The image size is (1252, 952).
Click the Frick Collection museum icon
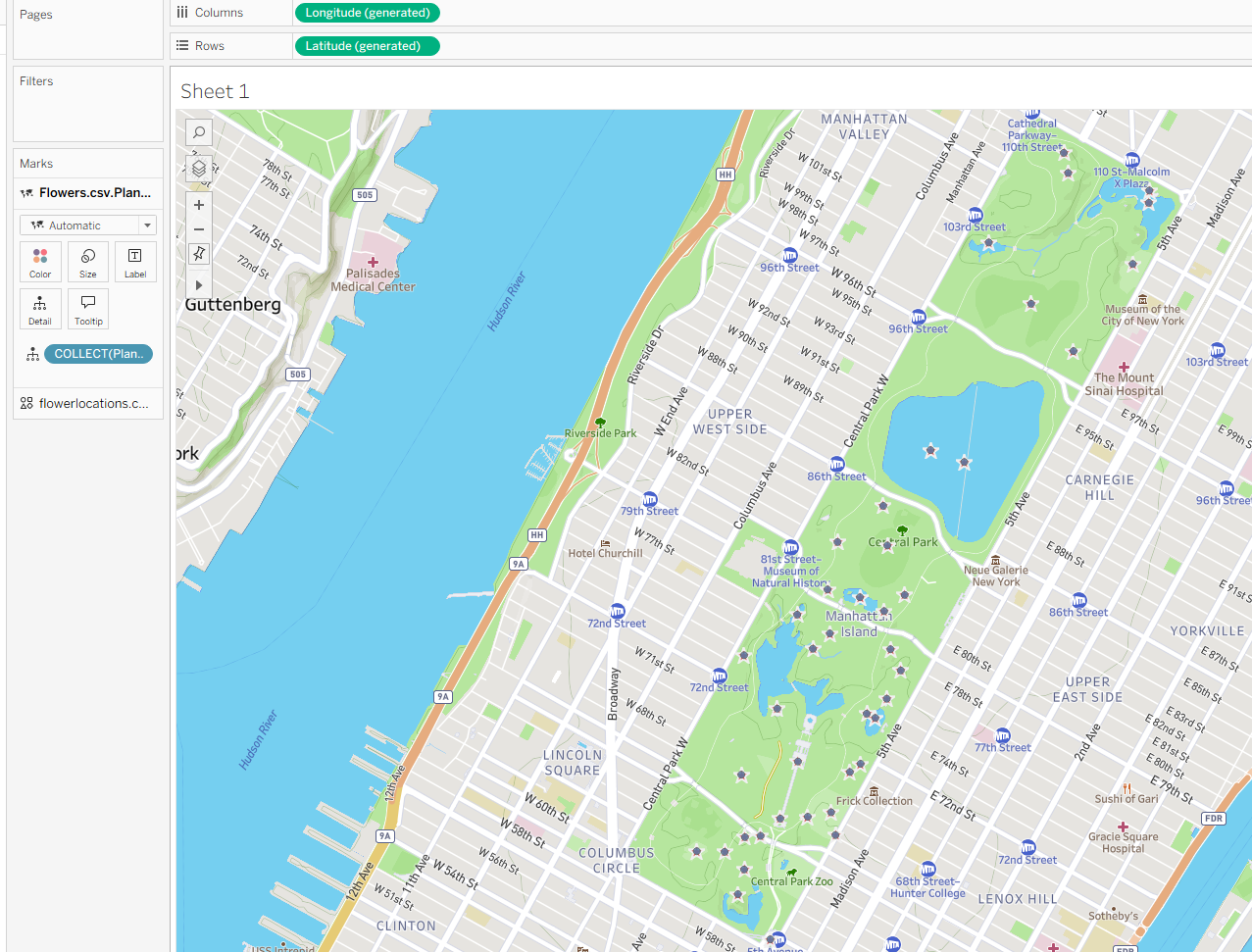874,791
